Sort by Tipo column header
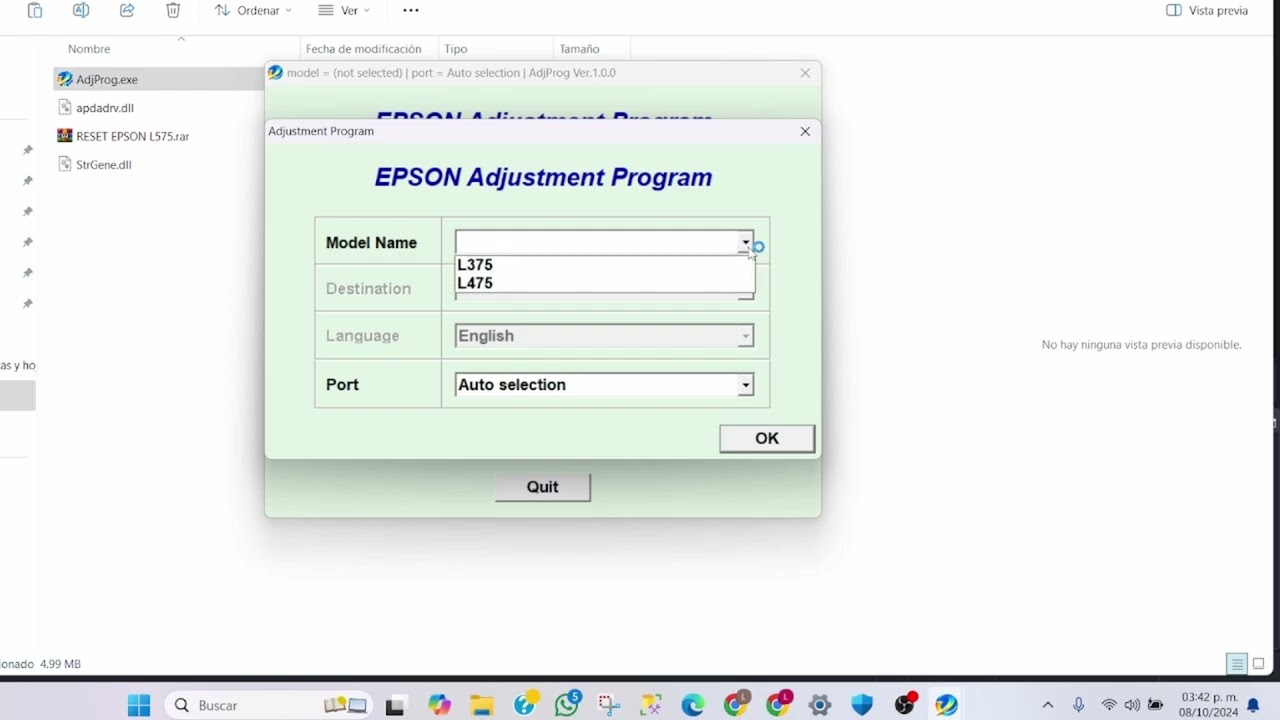Viewport: 1280px width, 720px height. (456, 49)
